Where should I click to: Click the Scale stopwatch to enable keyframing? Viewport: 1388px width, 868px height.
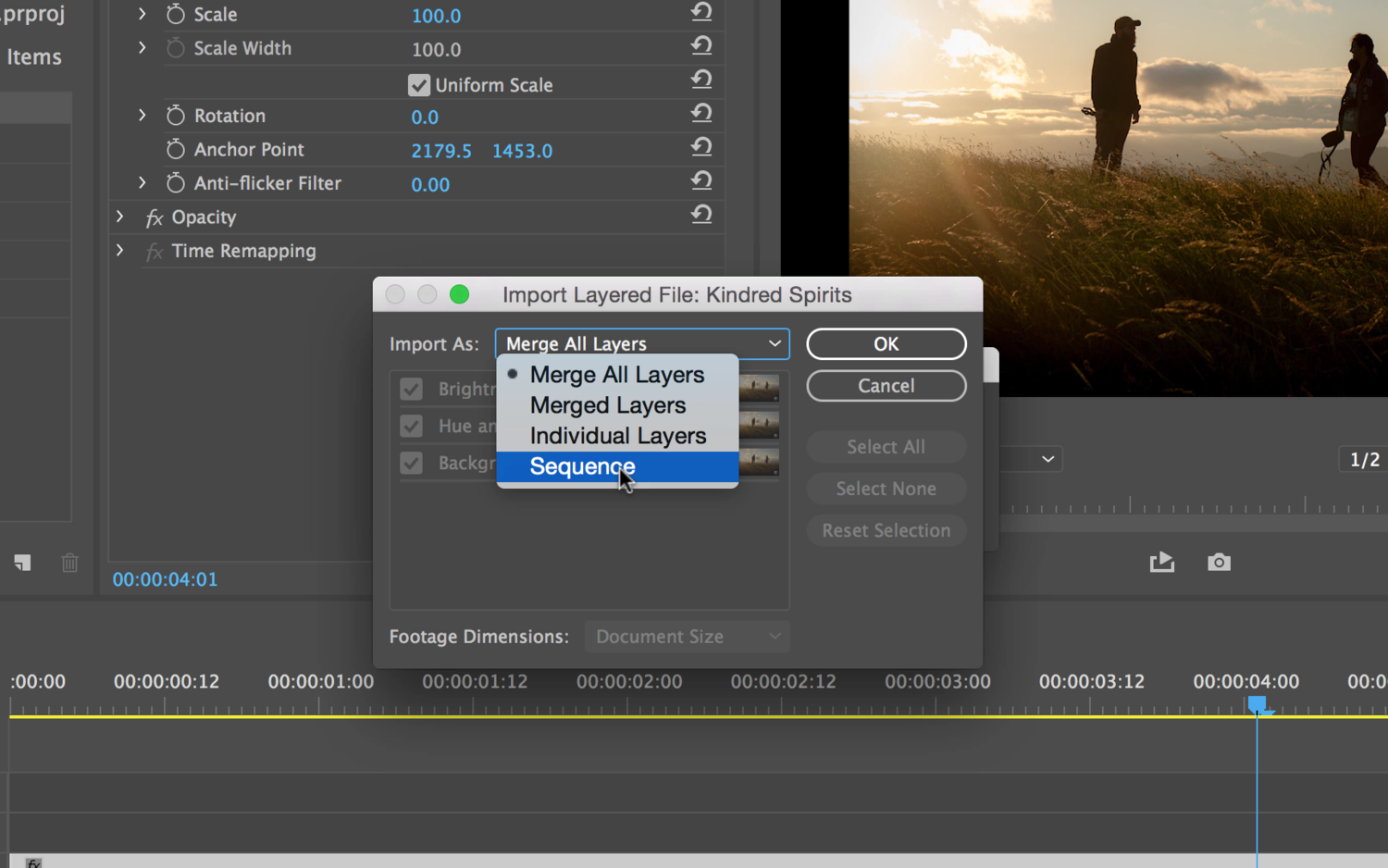[175, 15]
